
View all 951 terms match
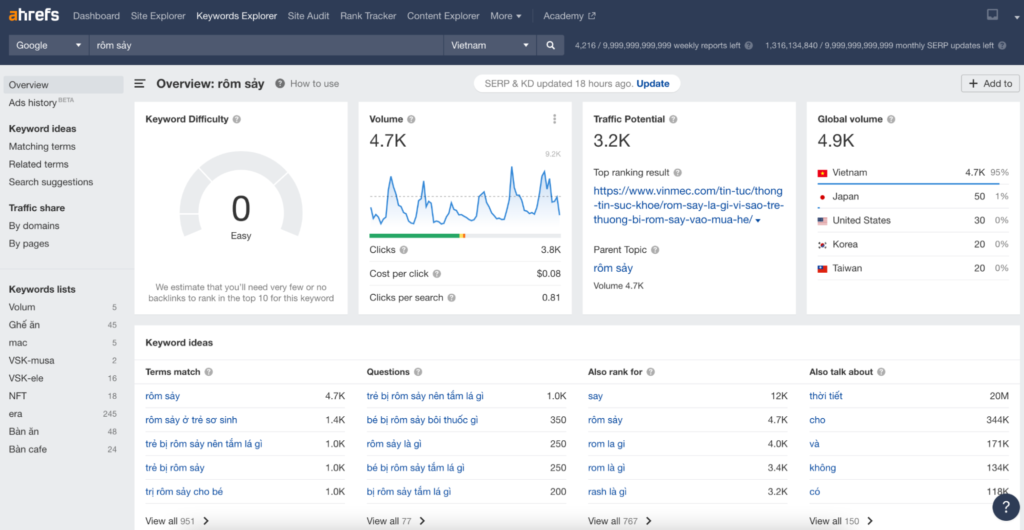click(177, 521)
